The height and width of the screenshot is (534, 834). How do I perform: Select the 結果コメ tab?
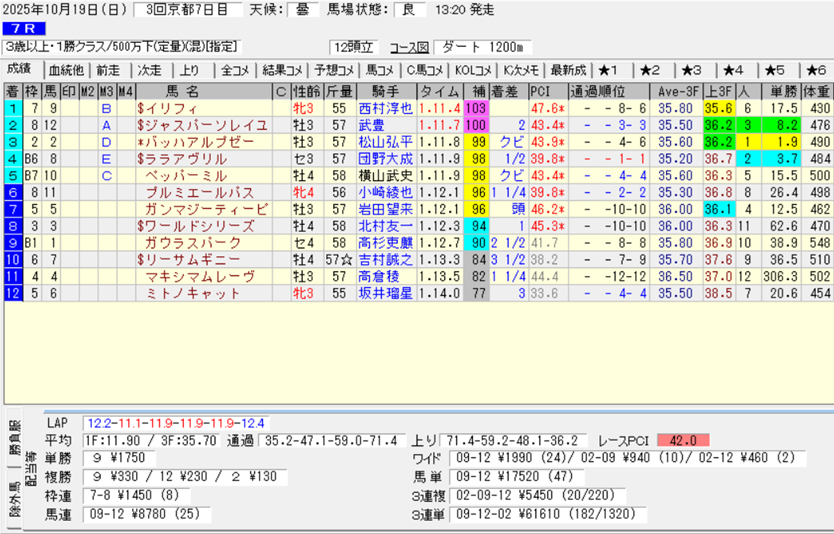[x=282, y=70]
